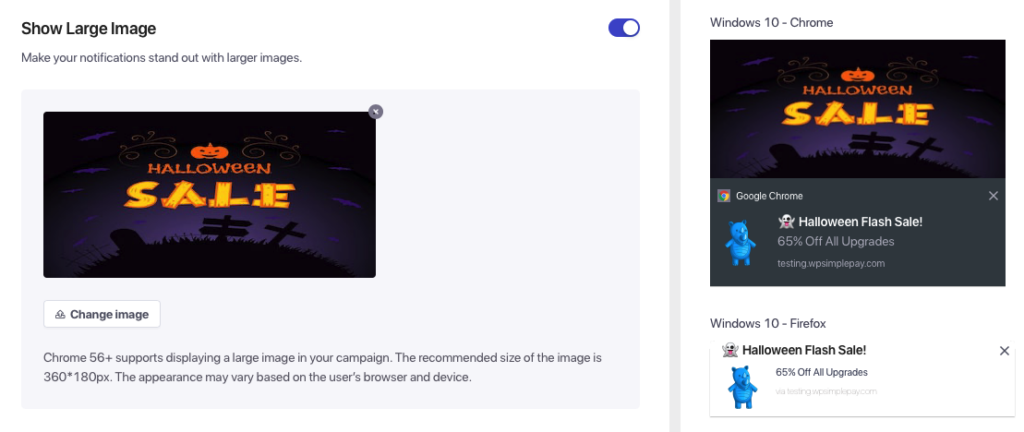The width and height of the screenshot is (1024, 432).
Task: Click the Change image button
Action: pos(102,314)
